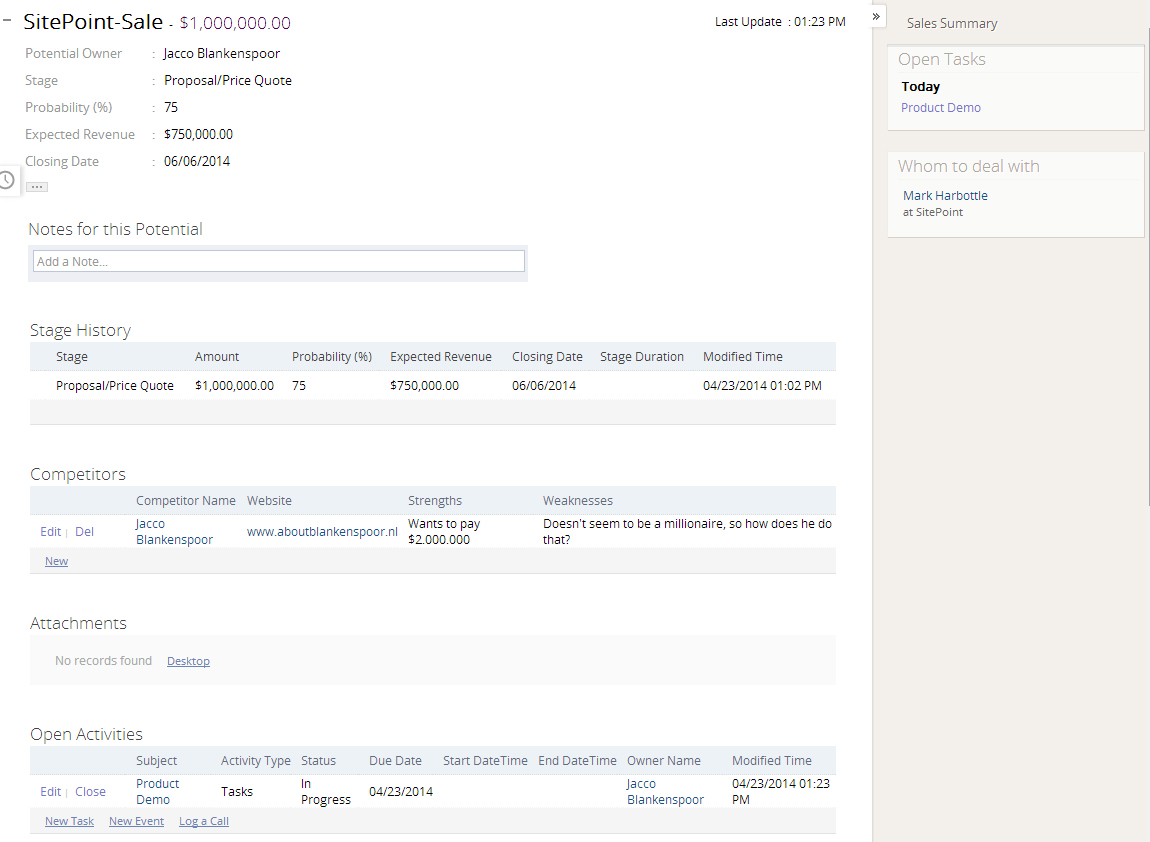This screenshot has height=842, width=1150.
Task: Click the SitePoint-Sale title
Action: (93, 22)
